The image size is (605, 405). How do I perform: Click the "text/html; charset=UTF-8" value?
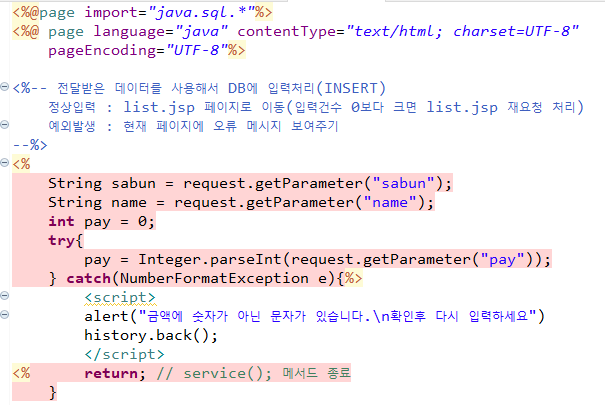coord(462,32)
